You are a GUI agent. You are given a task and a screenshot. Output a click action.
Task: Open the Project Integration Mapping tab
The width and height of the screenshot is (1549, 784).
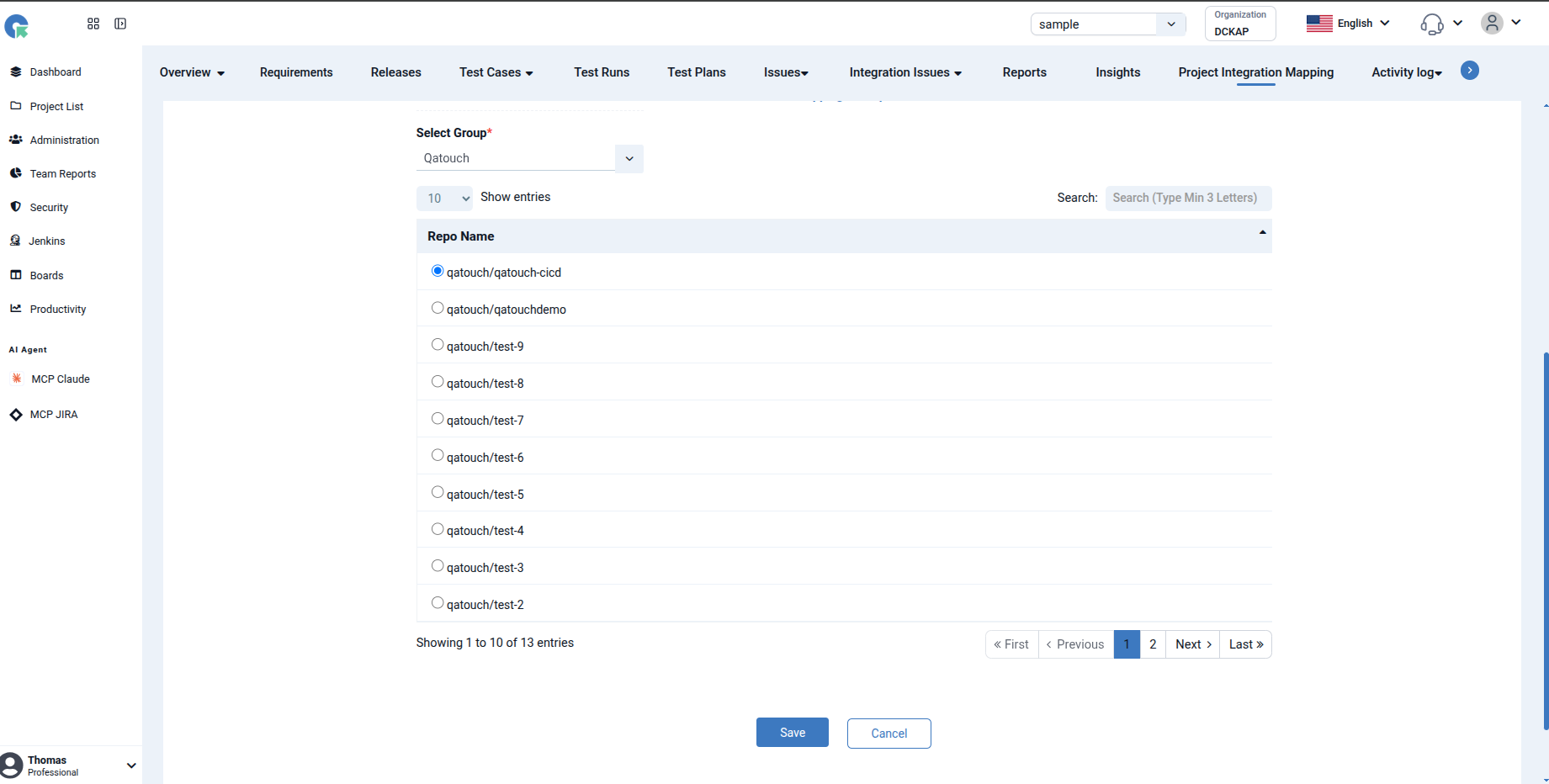click(x=1256, y=72)
